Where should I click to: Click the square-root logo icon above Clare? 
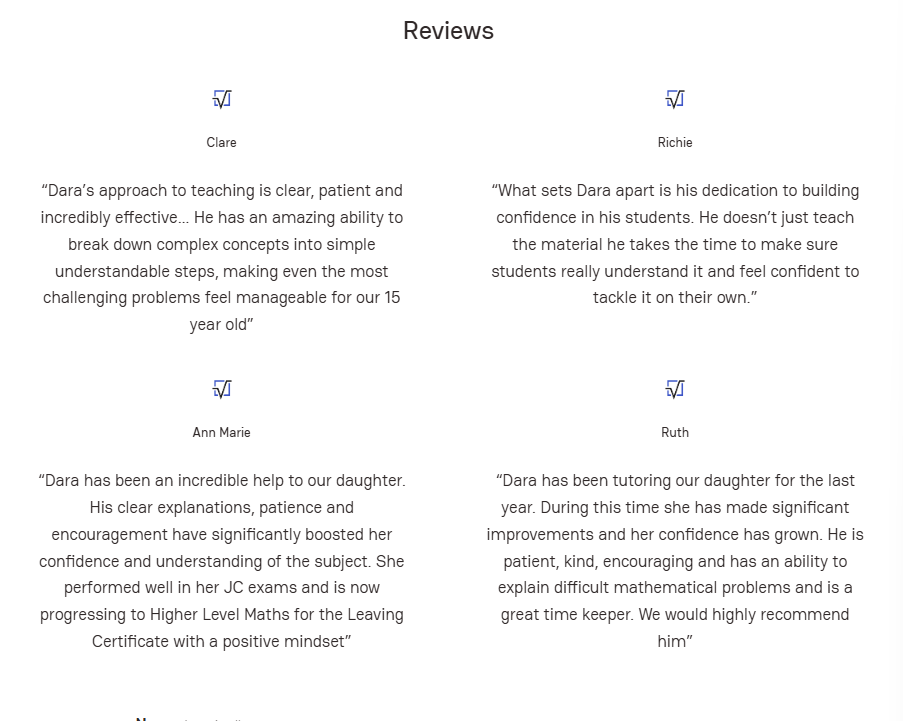click(222, 99)
